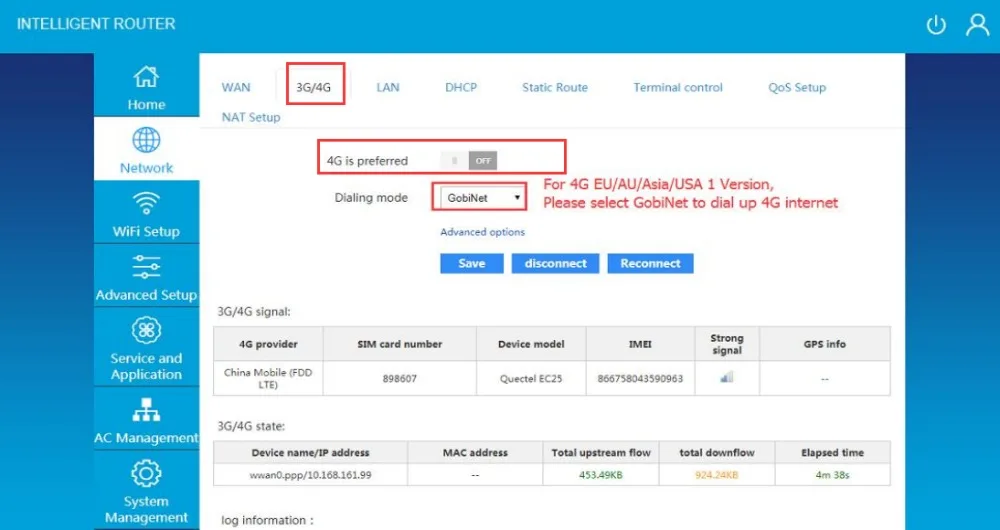The image size is (1000, 530).
Task: Click the Advanced options link
Action: pos(482,232)
